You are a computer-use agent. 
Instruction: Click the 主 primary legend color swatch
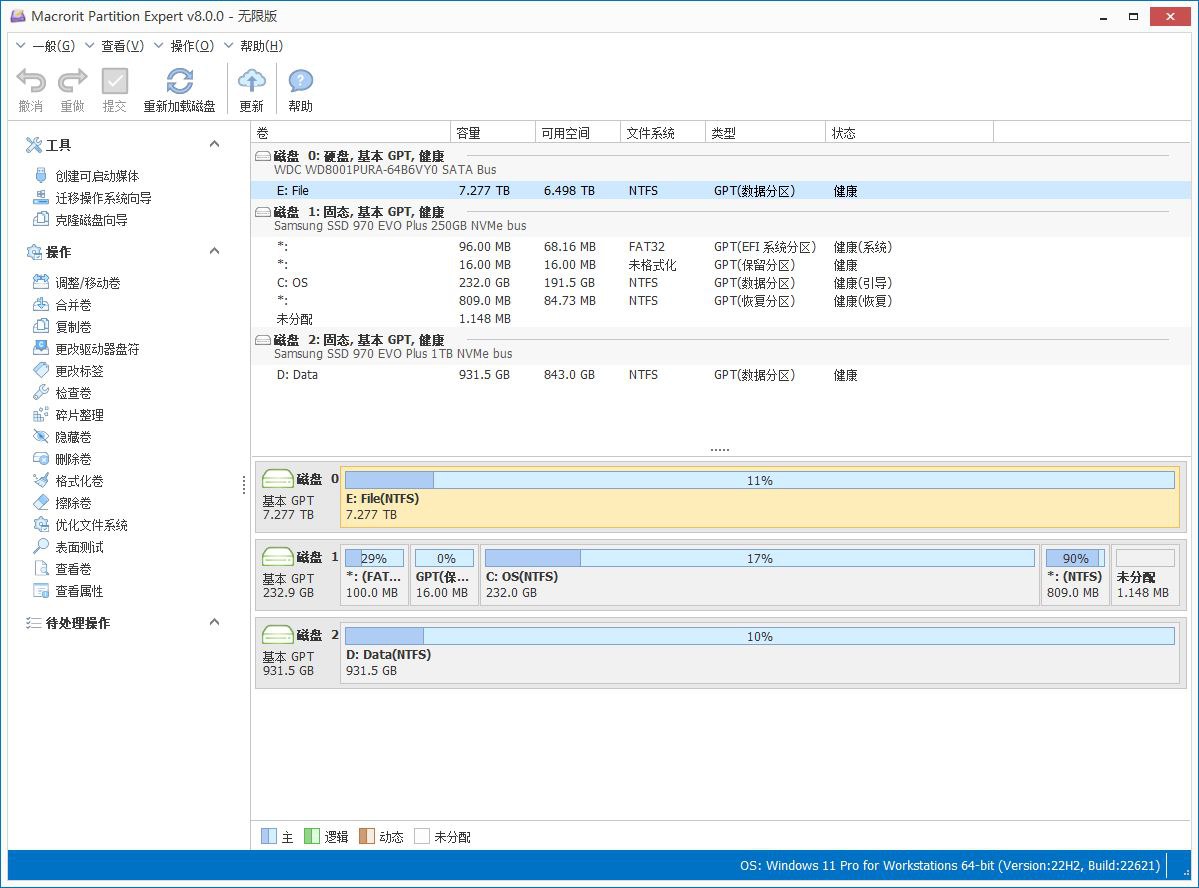pyautogui.click(x=268, y=836)
